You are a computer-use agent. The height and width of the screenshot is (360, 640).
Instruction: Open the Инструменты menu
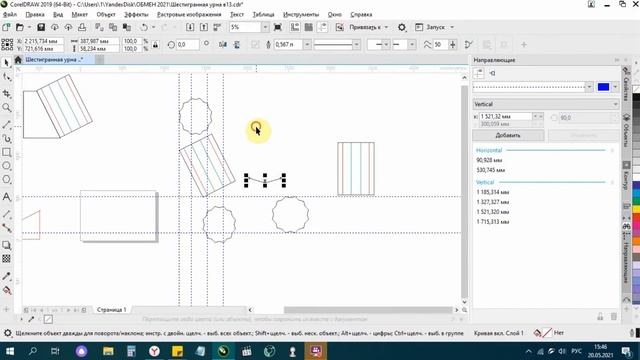(x=301, y=14)
